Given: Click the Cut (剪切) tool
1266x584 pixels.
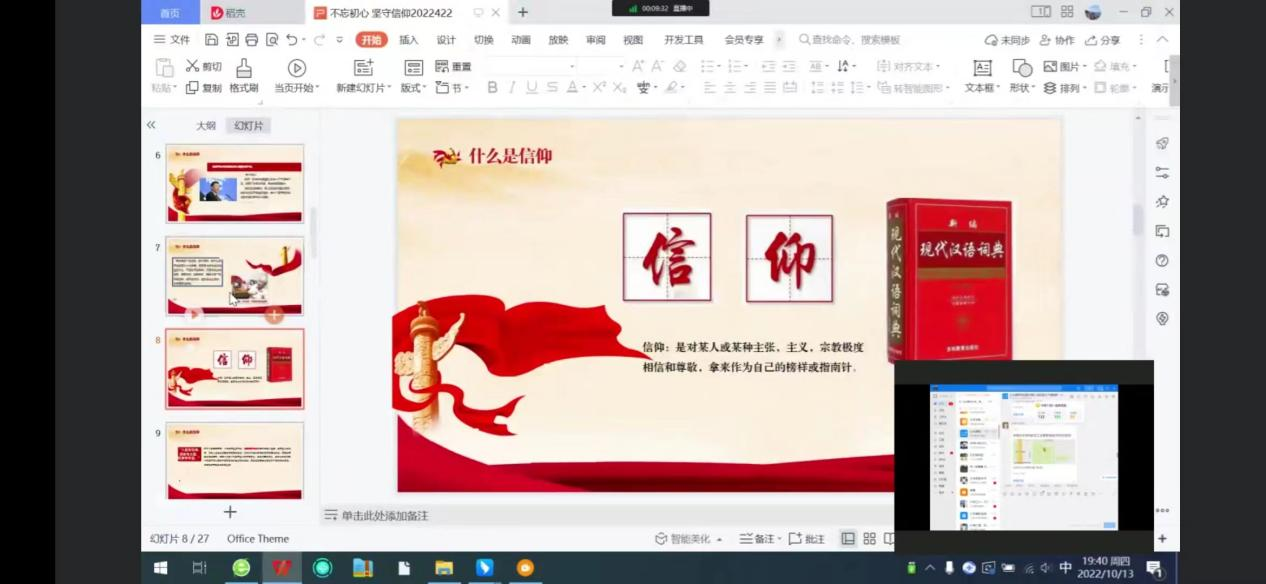Looking at the screenshot, I should point(204,66).
